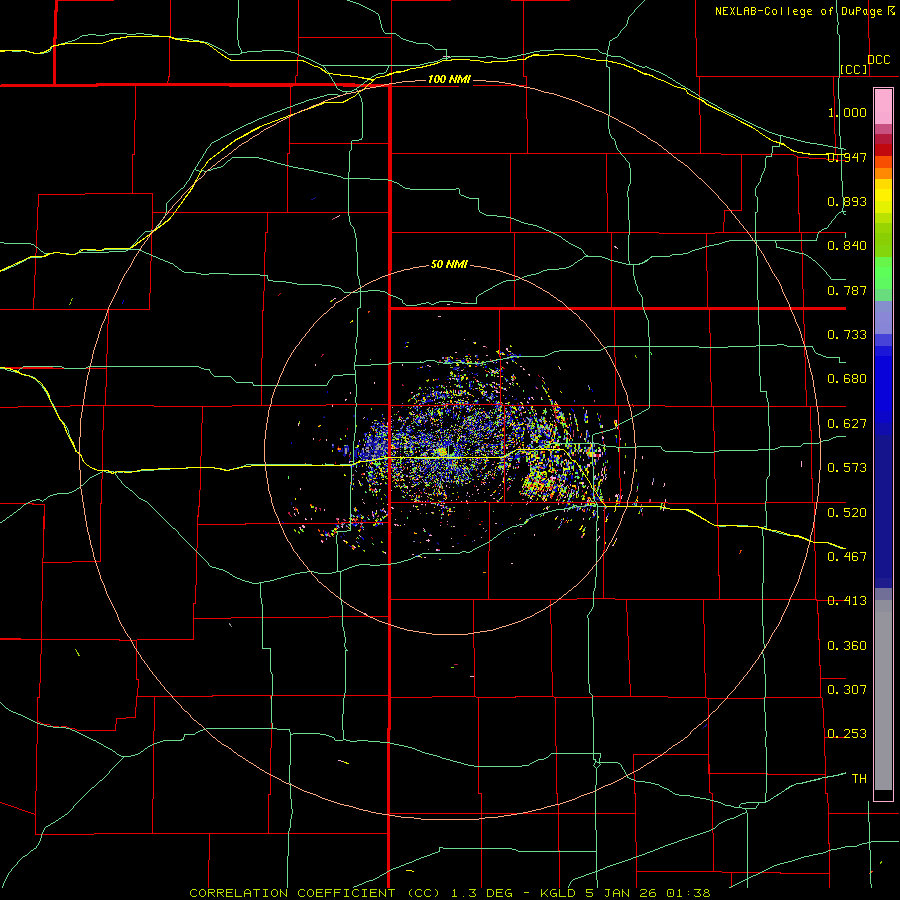Image resolution: width=900 pixels, height=900 pixels.
Task: Pick the orange swatch on the color bar
Action: [x=883, y=173]
